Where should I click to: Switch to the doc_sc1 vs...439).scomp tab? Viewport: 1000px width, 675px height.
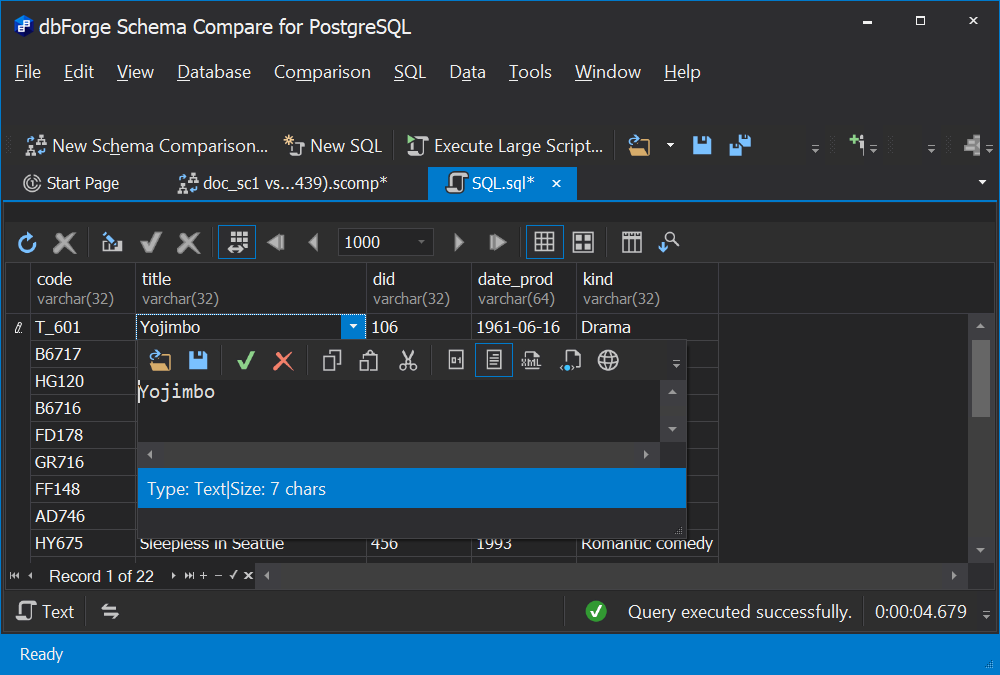tap(283, 183)
